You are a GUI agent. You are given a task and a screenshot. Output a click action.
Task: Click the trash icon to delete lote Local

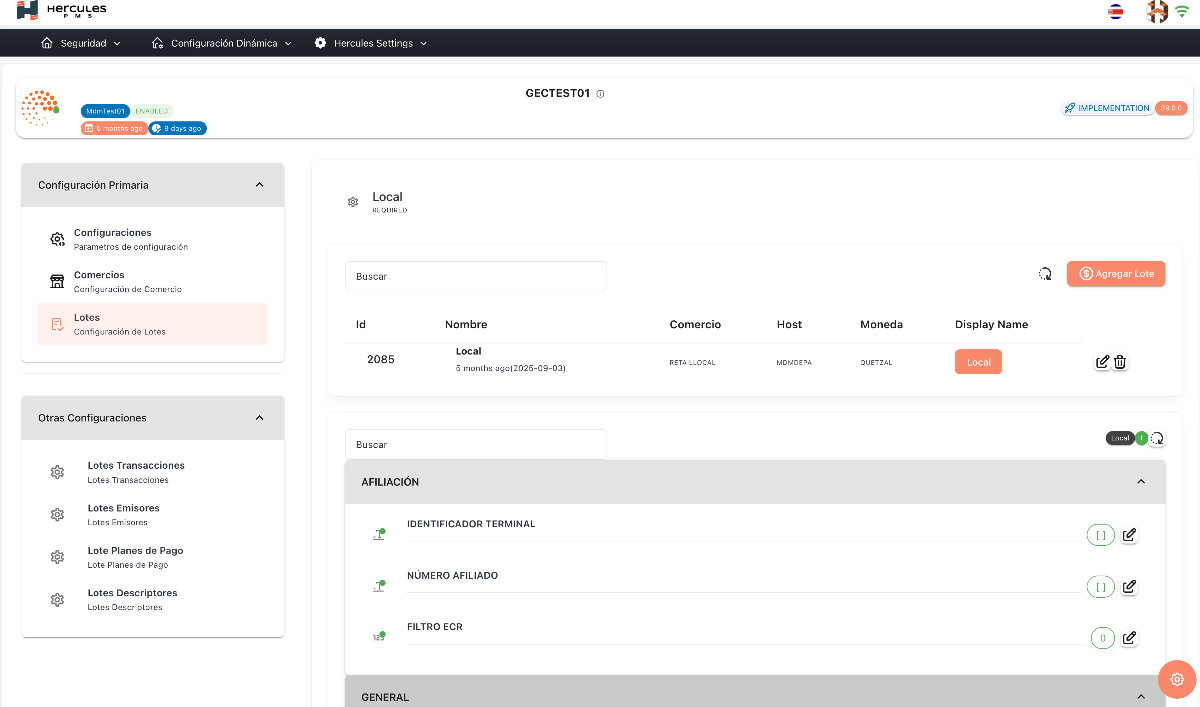pos(1120,361)
